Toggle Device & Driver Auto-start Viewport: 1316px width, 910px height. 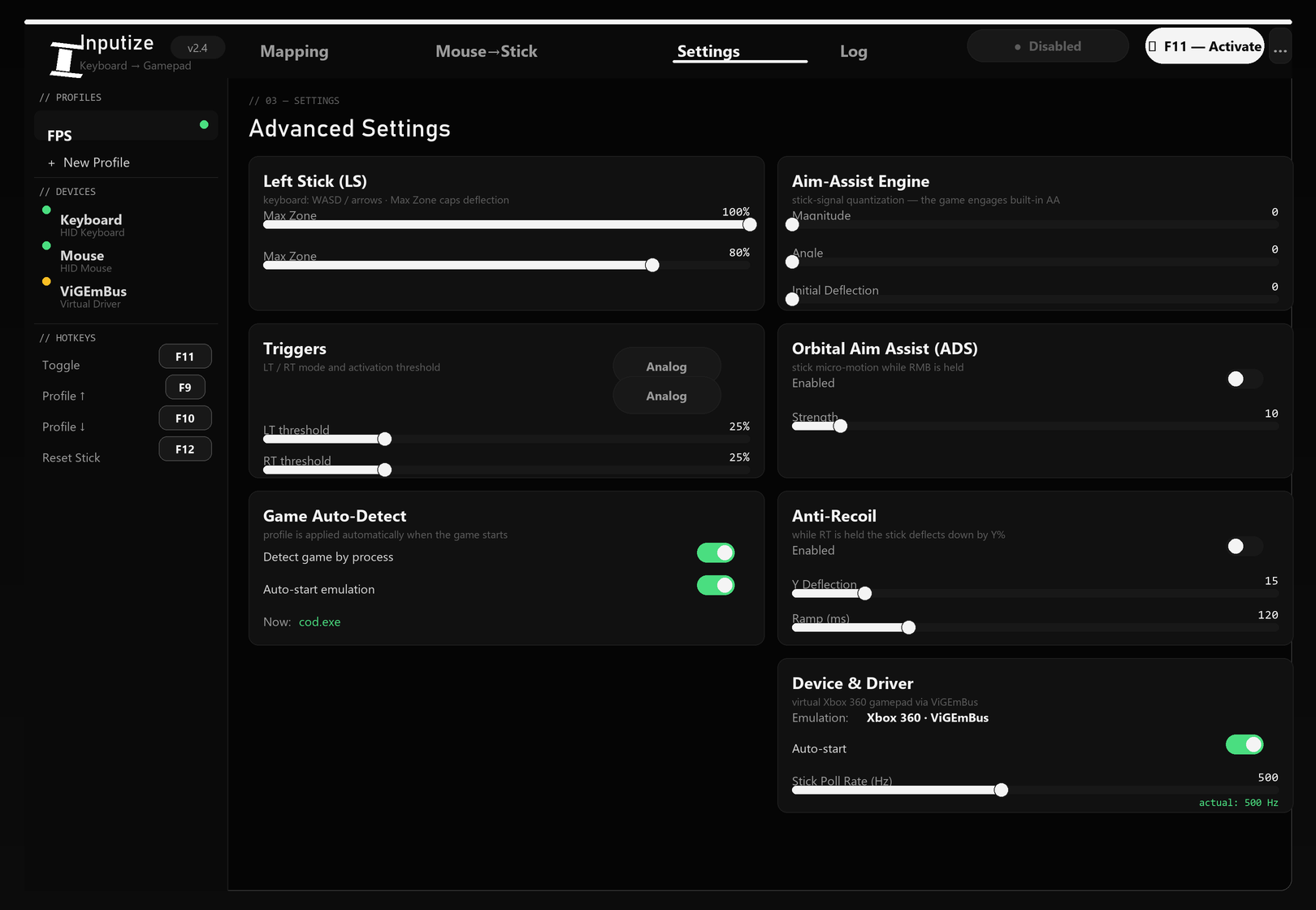[x=1245, y=744]
